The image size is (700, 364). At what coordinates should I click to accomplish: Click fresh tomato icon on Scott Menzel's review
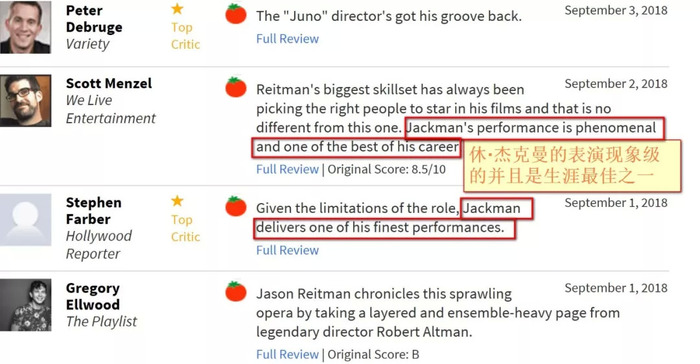coord(236,87)
